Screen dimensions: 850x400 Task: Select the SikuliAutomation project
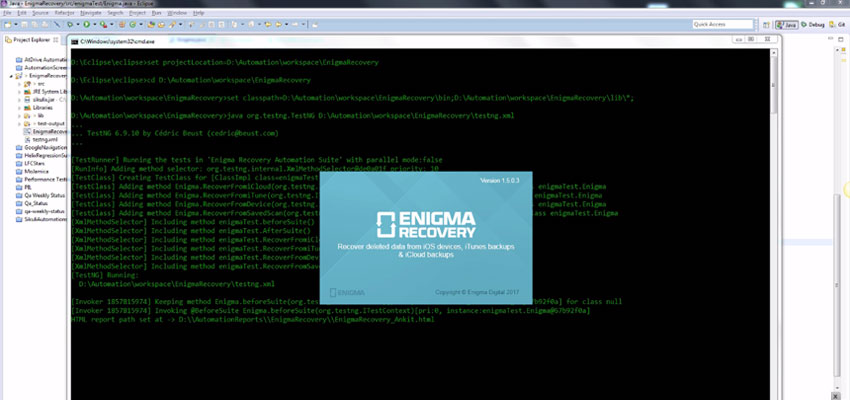[x=41, y=219]
